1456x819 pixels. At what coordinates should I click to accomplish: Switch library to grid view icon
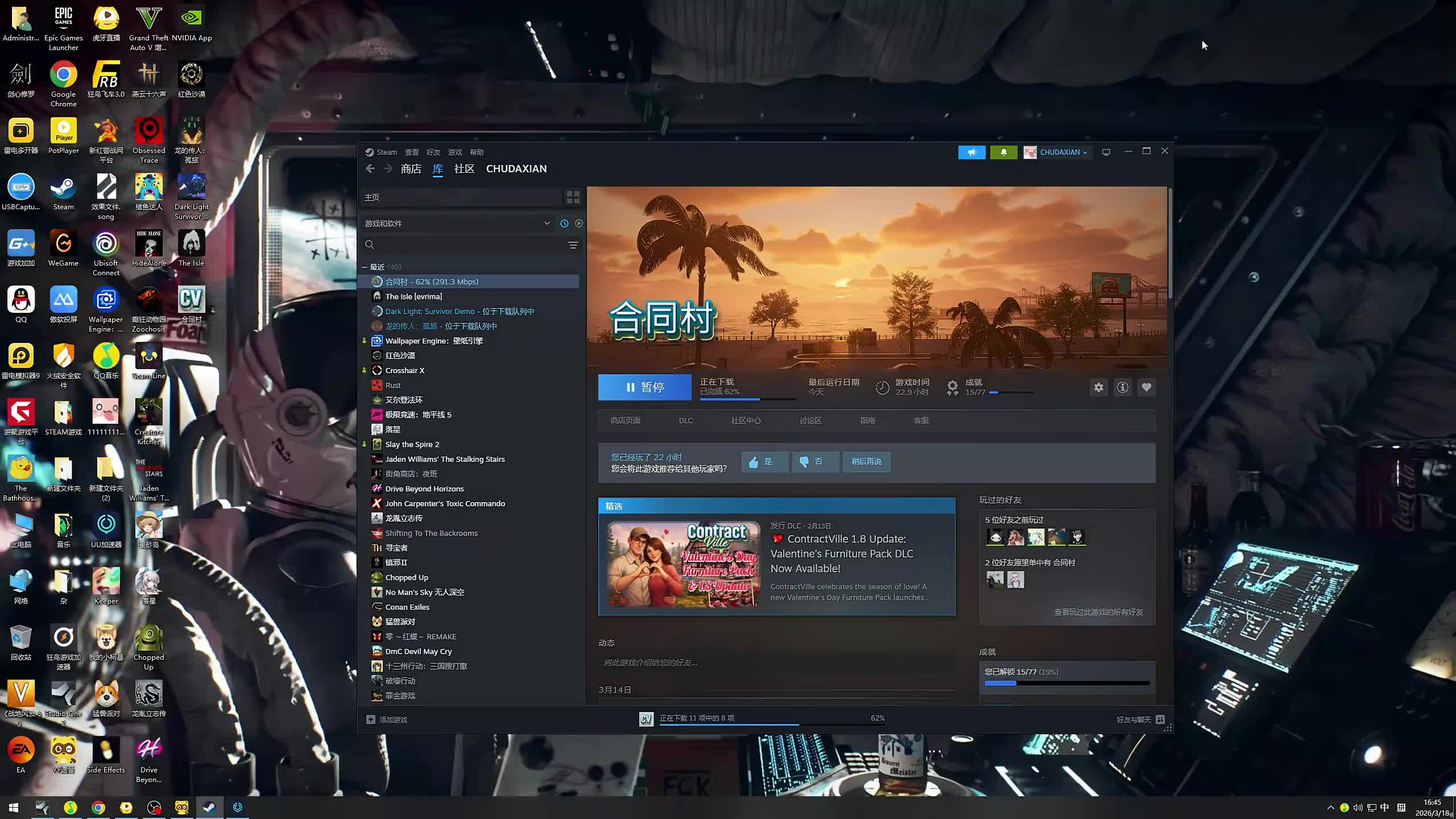(x=573, y=197)
